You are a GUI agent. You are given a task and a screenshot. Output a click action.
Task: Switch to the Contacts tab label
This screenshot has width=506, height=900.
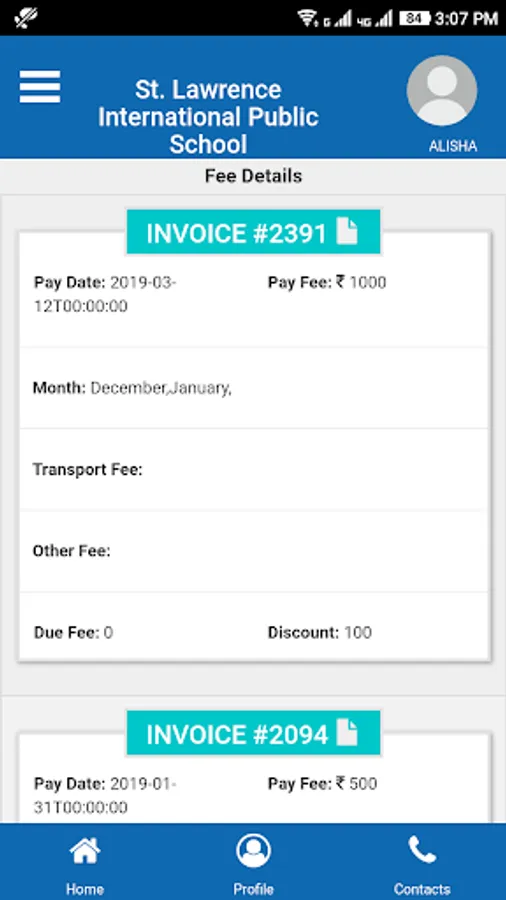tap(422, 889)
